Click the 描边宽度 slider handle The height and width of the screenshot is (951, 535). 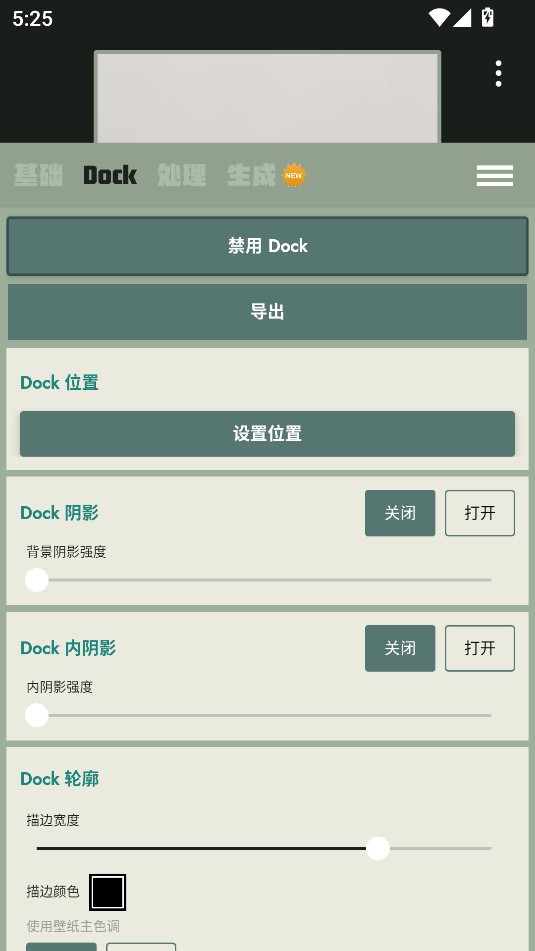click(378, 849)
